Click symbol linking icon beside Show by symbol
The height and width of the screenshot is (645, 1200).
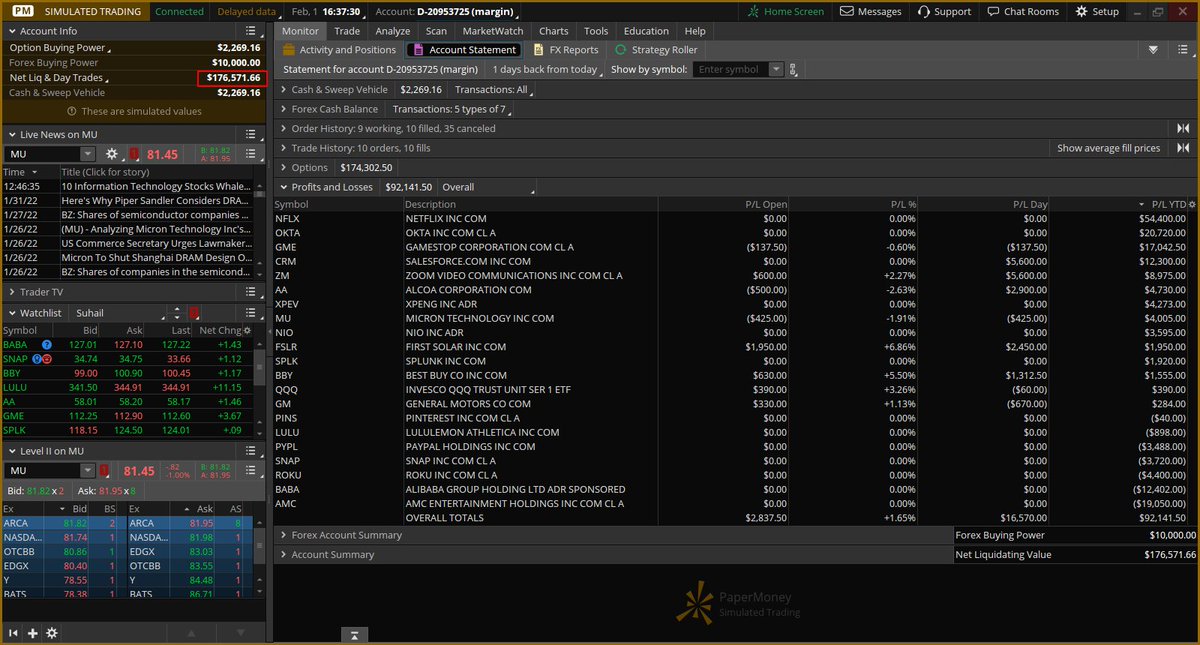793,70
